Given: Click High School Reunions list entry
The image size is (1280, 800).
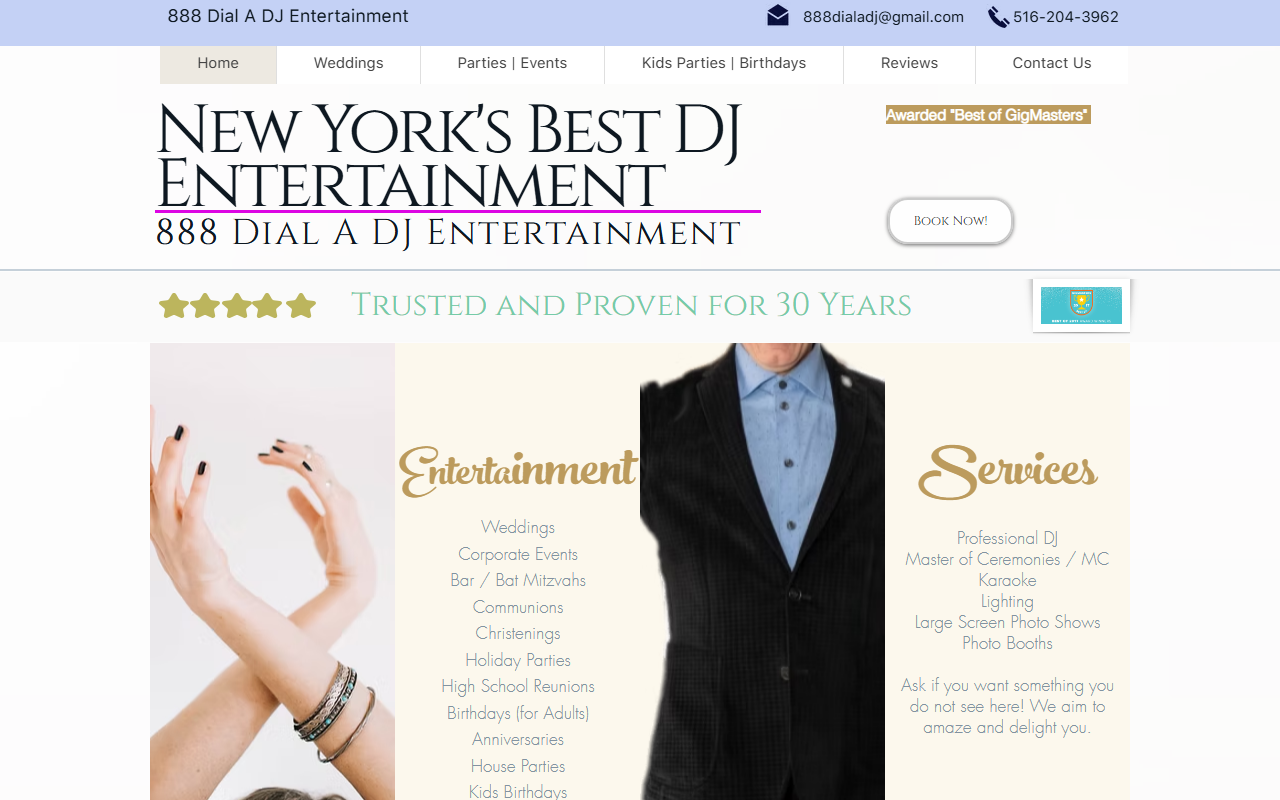Looking at the screenshot, I should coord(518,686).
